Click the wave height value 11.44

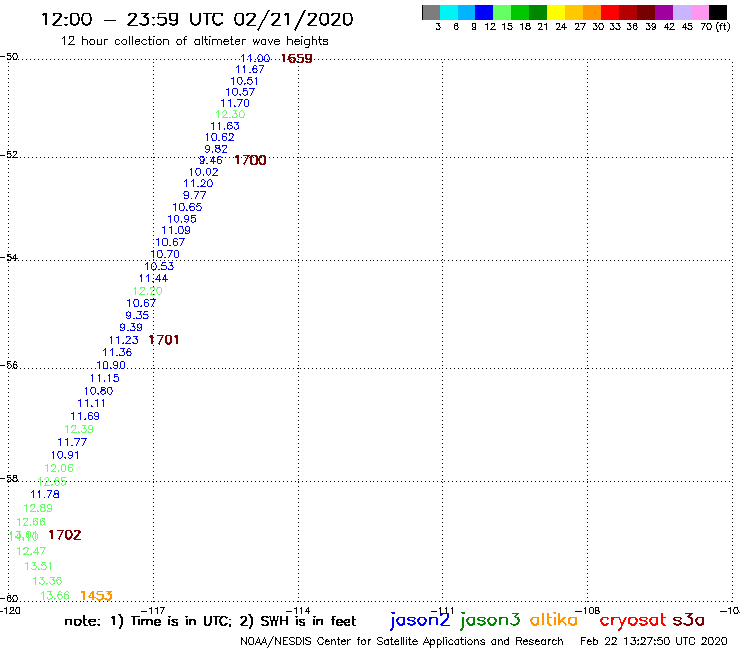pos(153,279)
